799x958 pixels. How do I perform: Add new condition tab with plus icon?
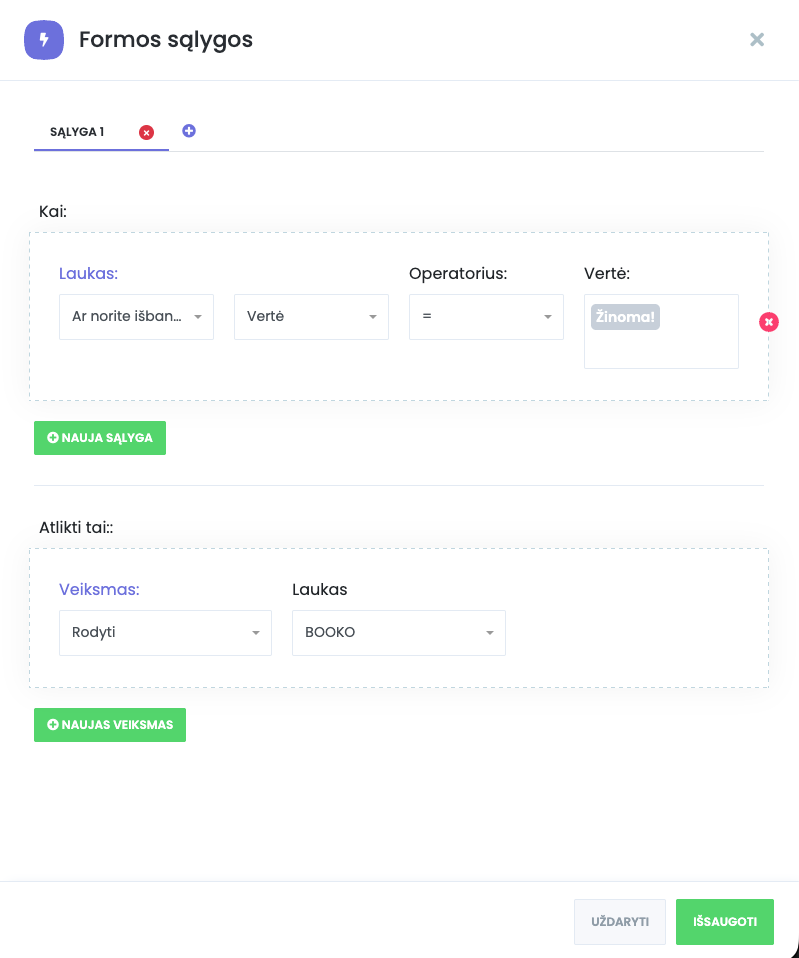[x=189, y=131]
